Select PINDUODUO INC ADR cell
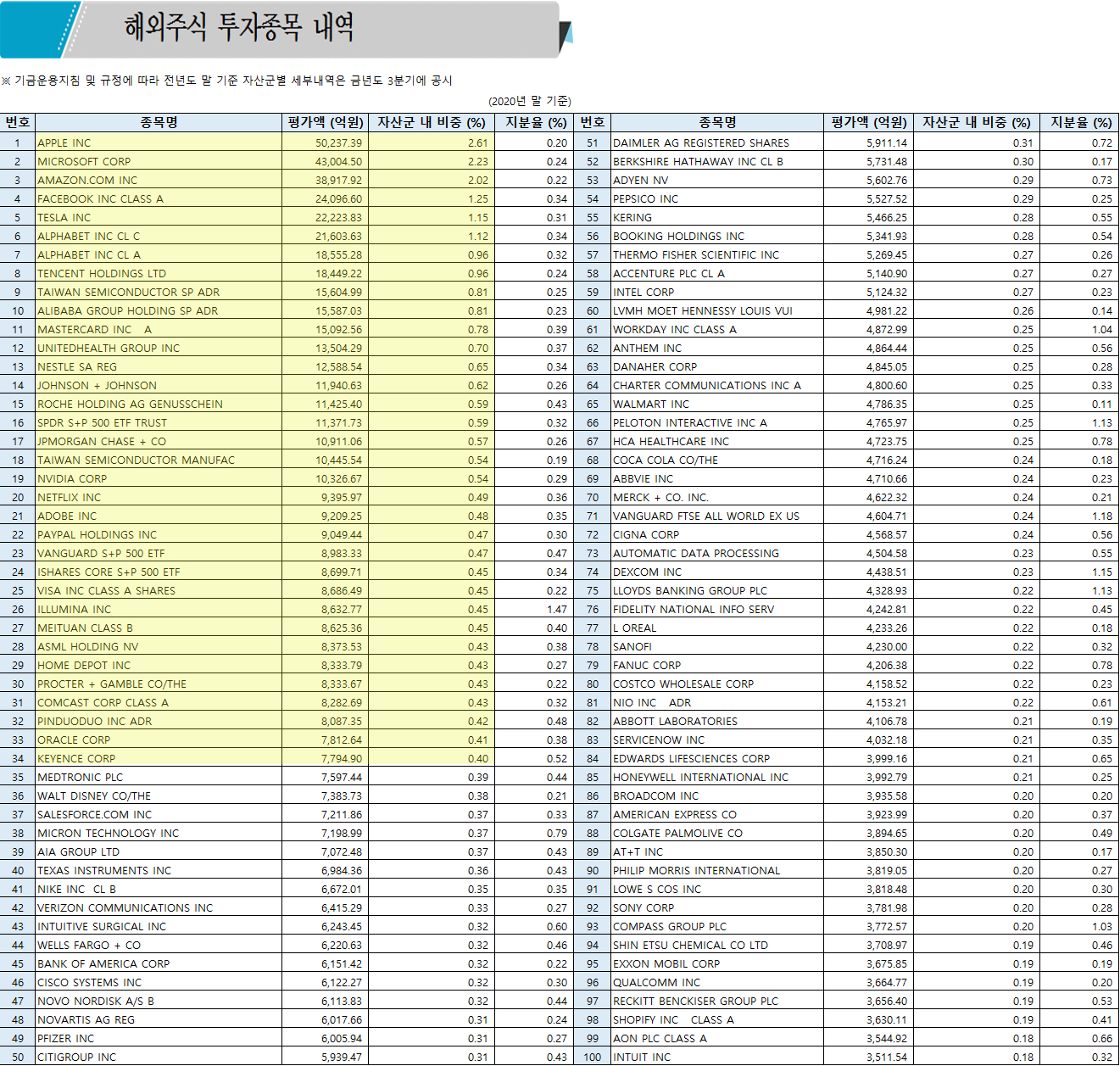 (159, 721)
